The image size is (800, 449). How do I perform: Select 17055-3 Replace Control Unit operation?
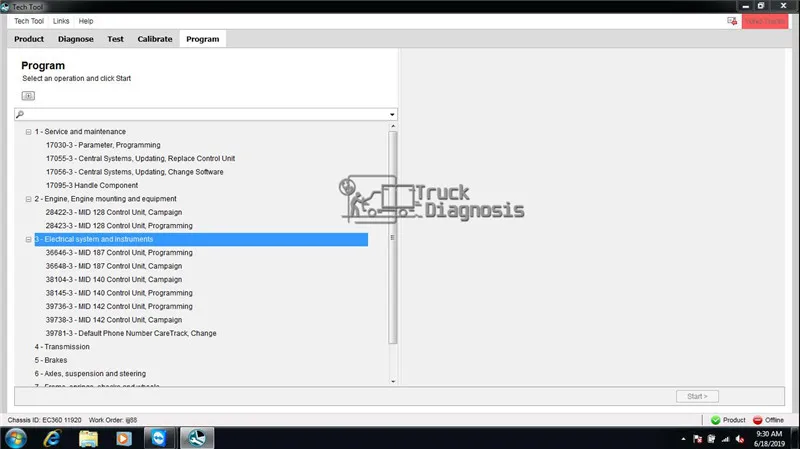tap(140, 159)
